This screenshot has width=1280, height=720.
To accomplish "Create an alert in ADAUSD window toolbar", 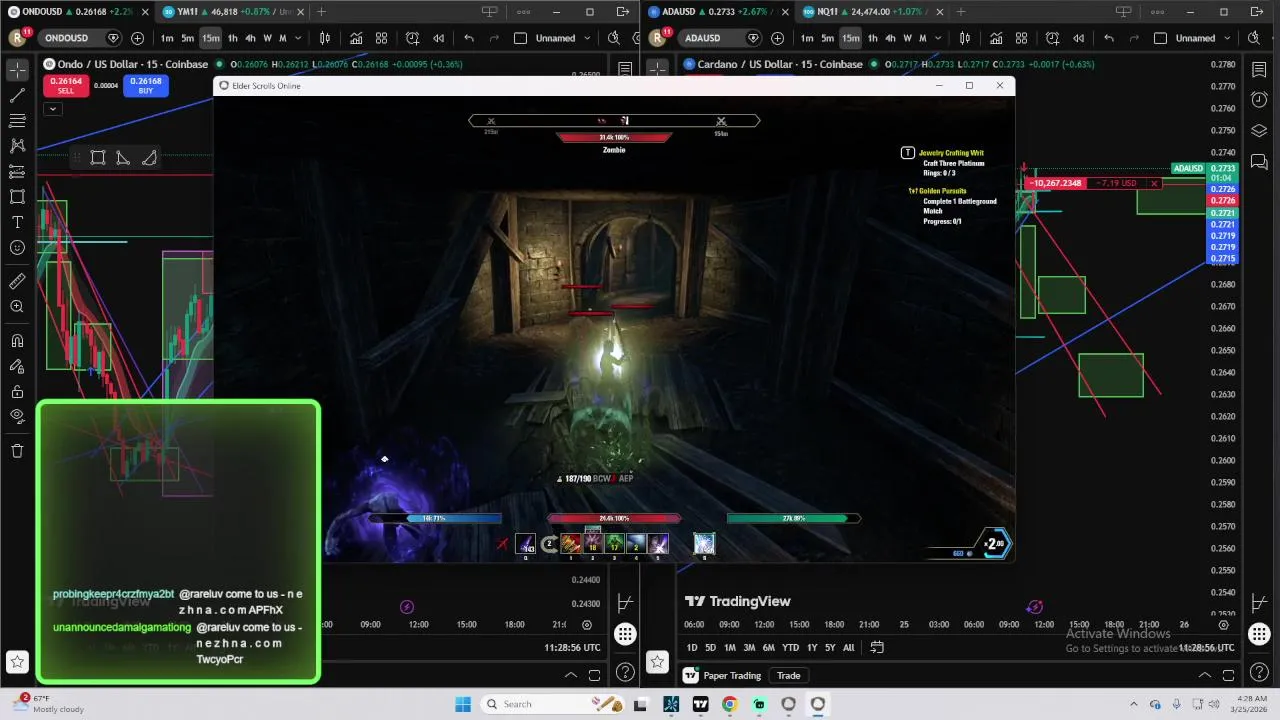I will coord(1052,38).
